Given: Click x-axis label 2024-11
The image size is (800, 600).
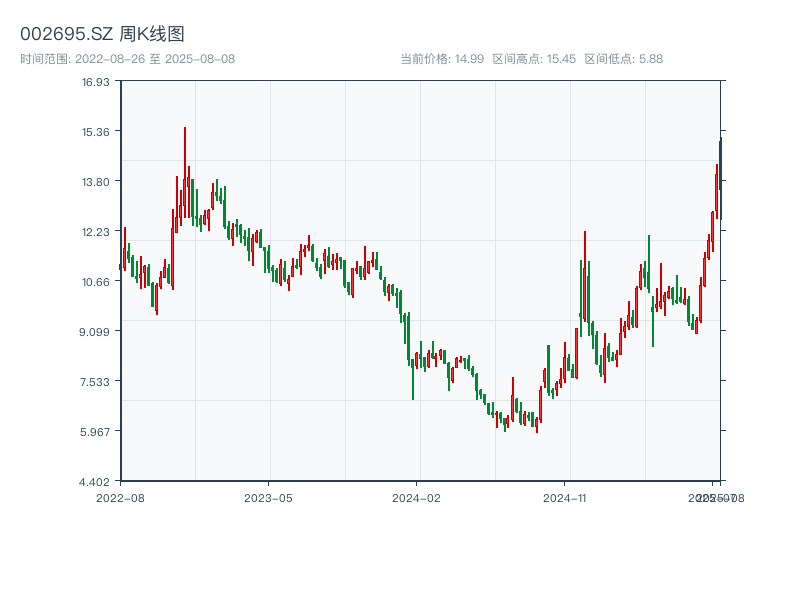Looking at the screenshot, I should coord(564,498).
